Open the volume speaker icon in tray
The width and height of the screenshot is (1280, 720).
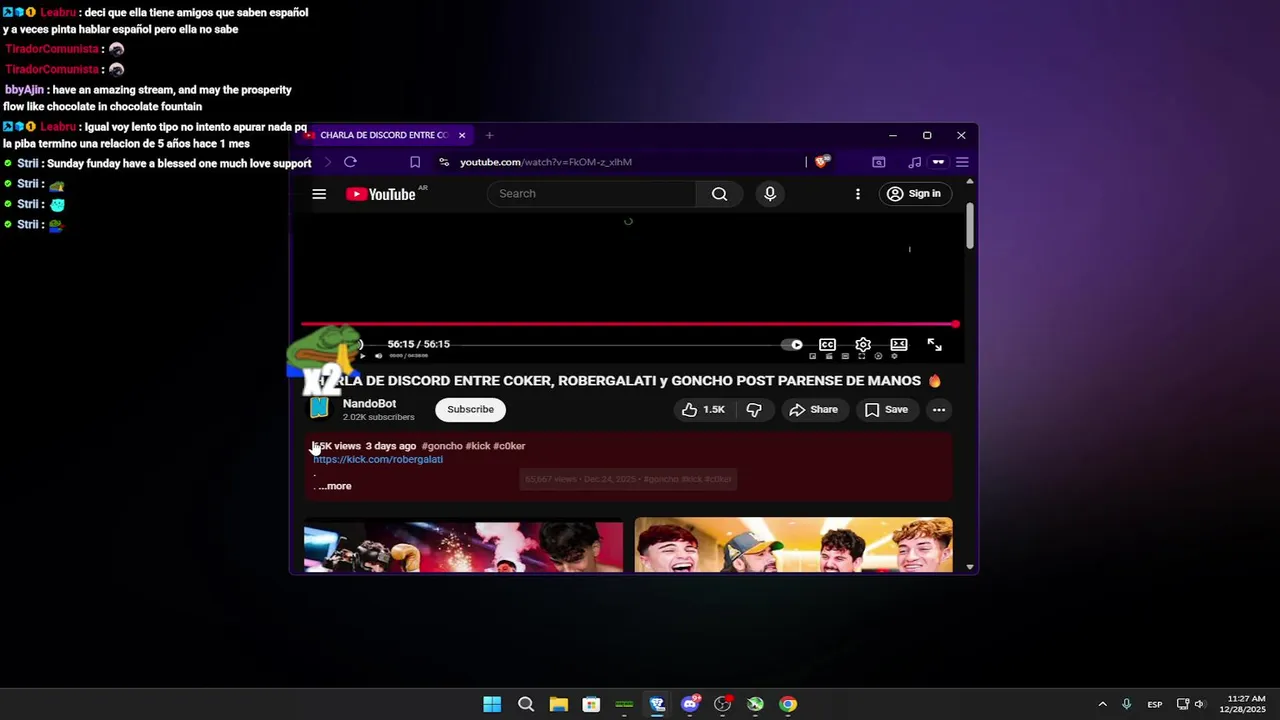click(x=1199, y=704)
